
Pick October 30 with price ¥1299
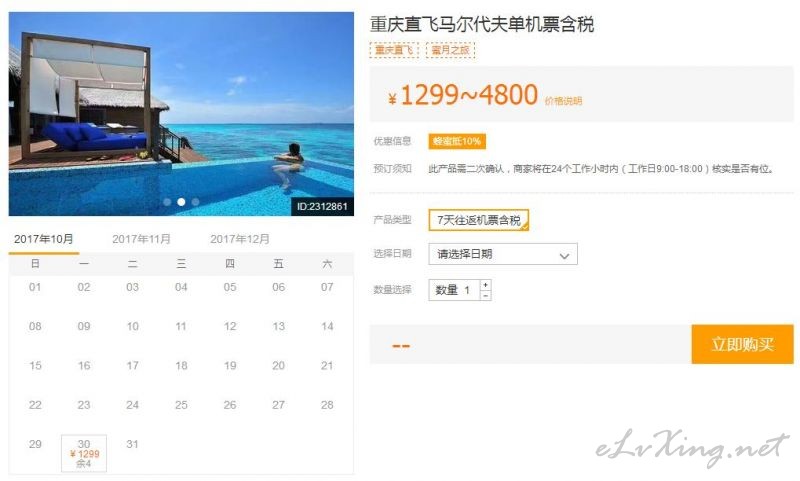[x=84, y=453]
